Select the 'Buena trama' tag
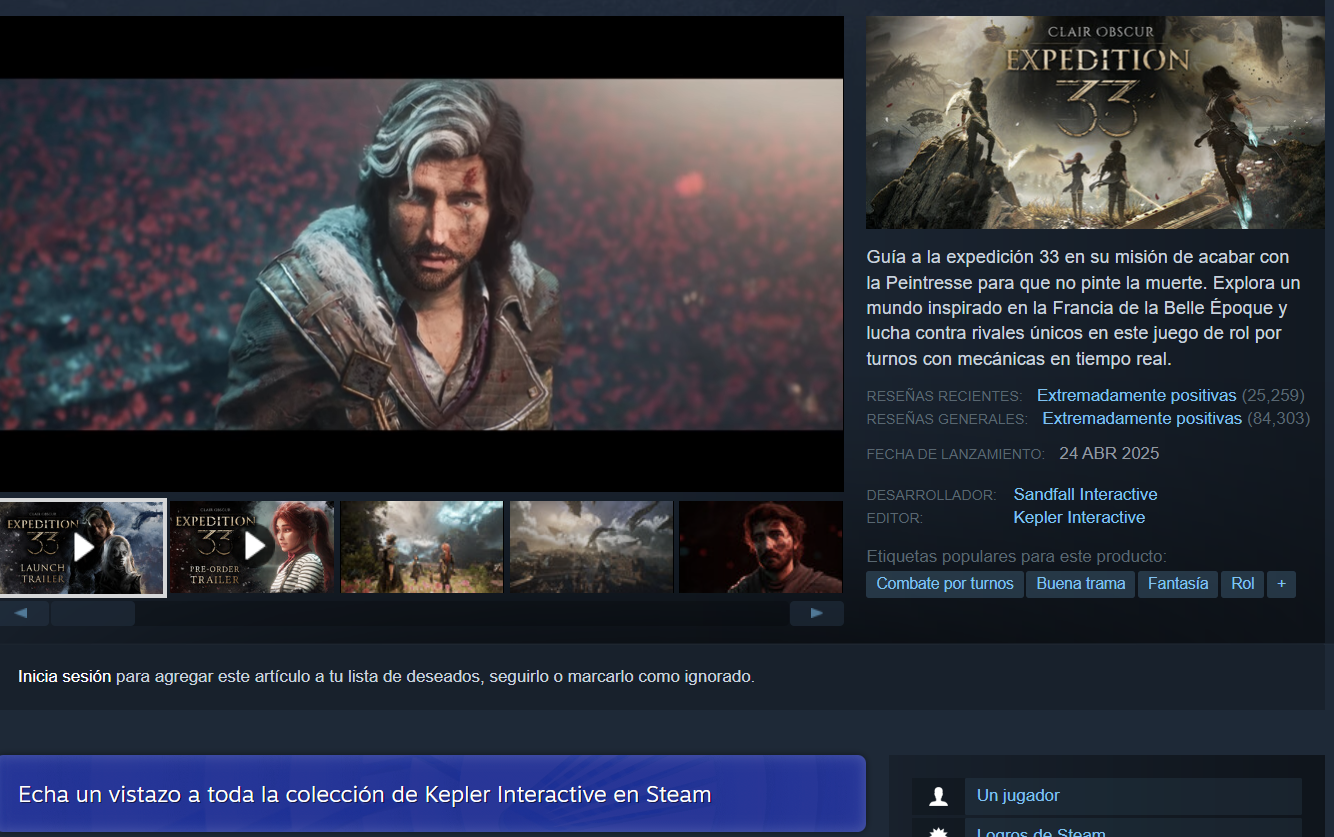This screenshot has width=1334, height=837. tap(1081, 584)
